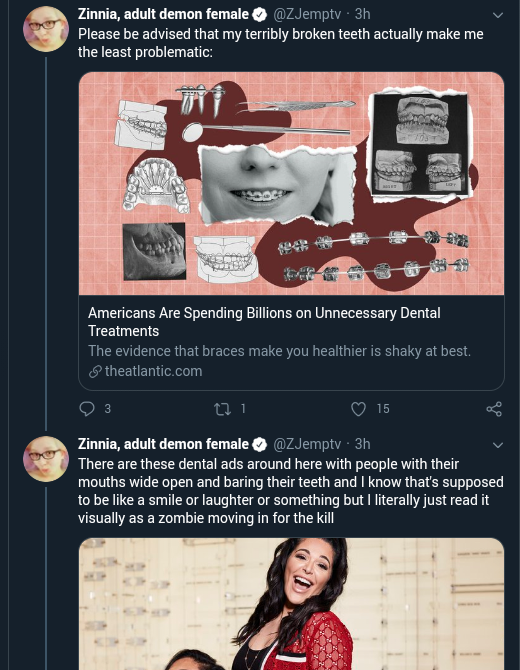520x670 pixels.
Task: Click the verified badge on second tweet
Action: point(259,444)
